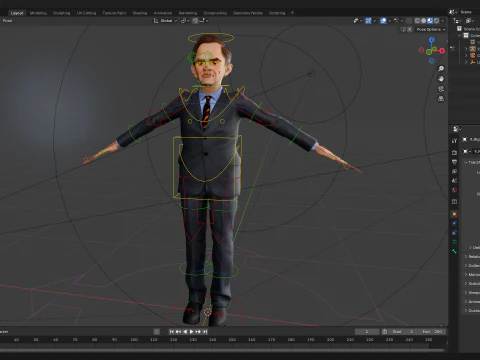This screenshot has width=480, height=360.
Task: Collapse the Collection in the outliner
Action: click(x=460, y=35)
